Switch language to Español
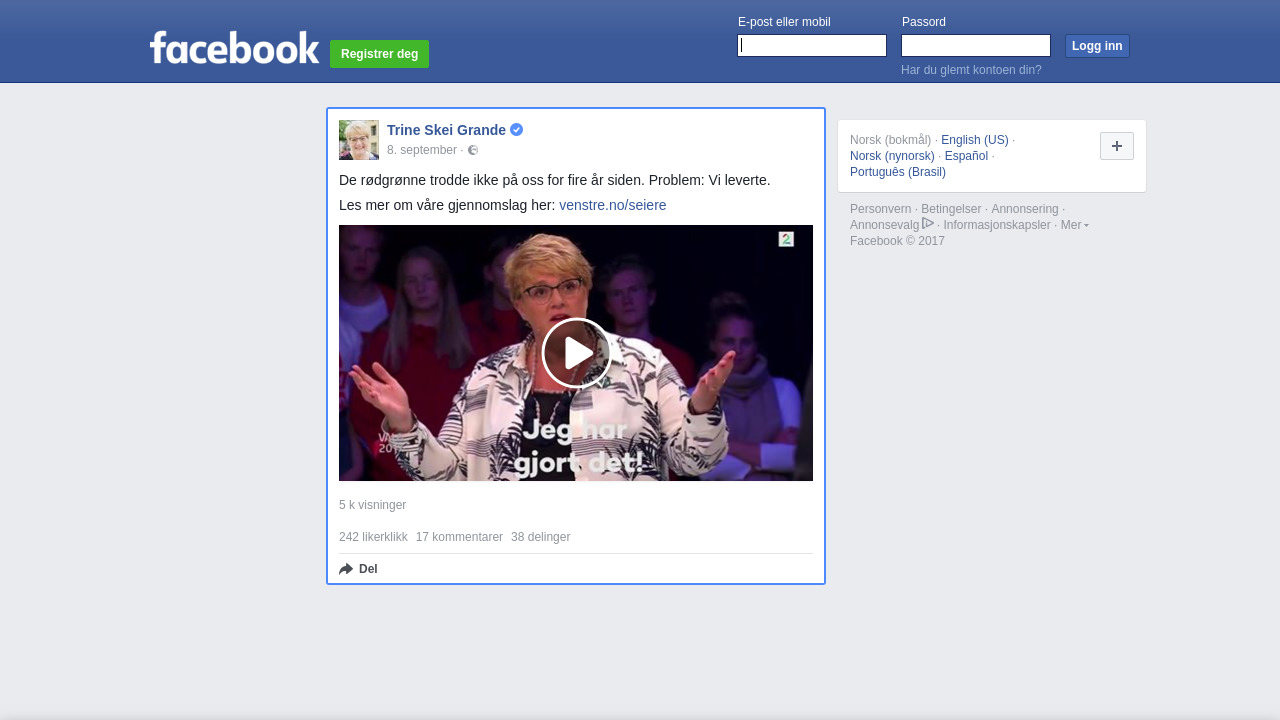 (966, 156)
